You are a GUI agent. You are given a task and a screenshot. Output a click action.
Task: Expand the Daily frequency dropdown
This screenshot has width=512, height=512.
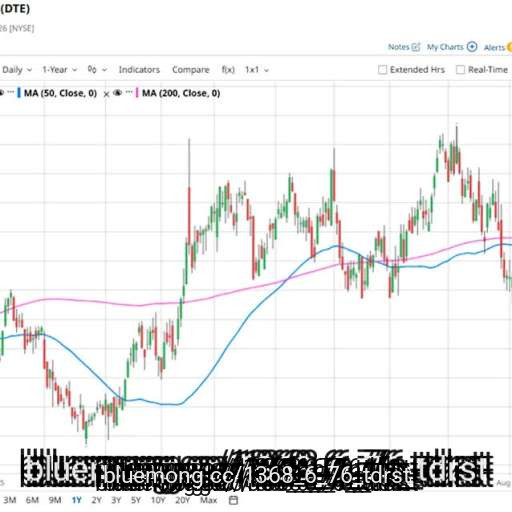tap(17, 70)
